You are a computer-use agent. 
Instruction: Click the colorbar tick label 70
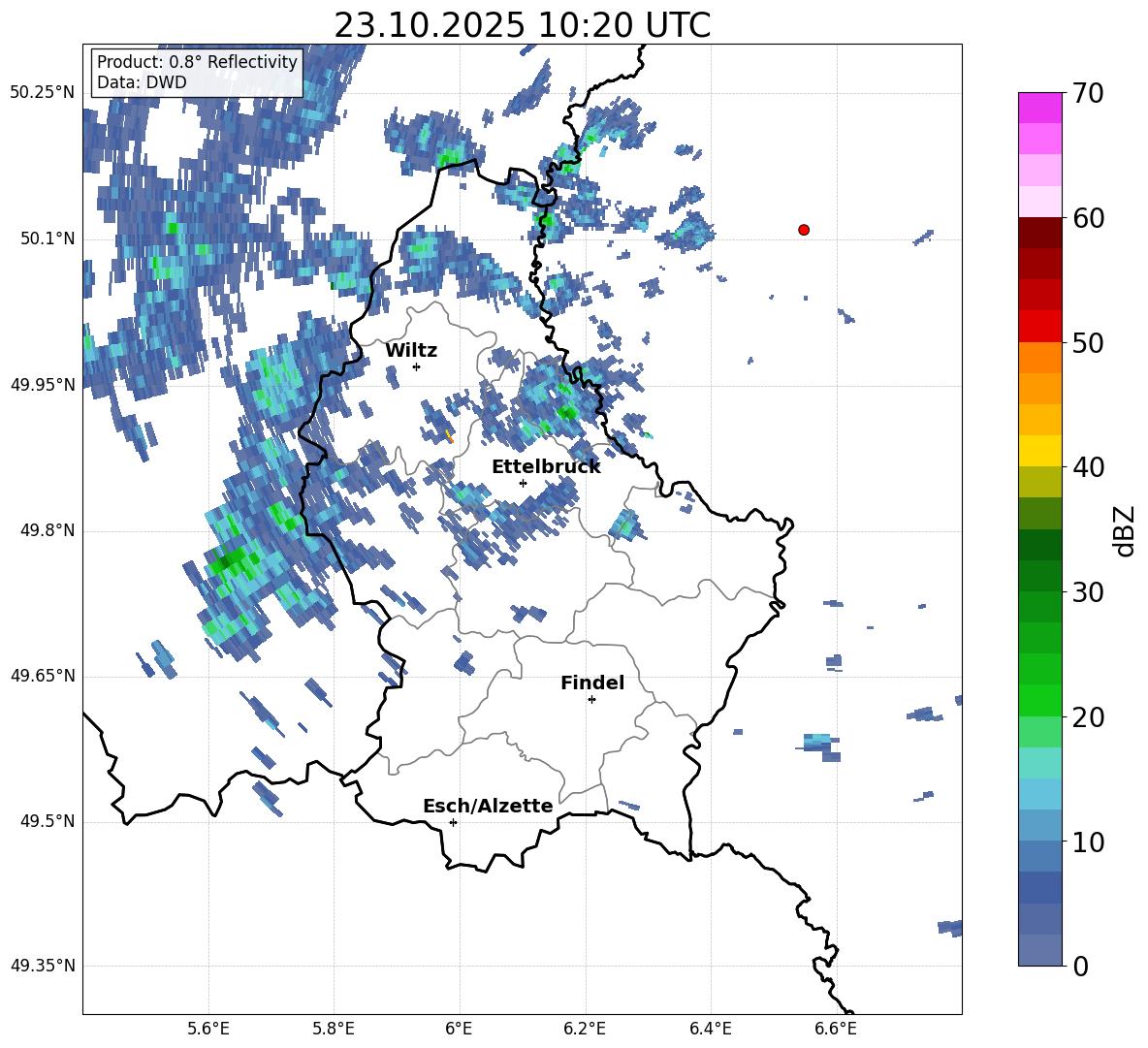1088,94
